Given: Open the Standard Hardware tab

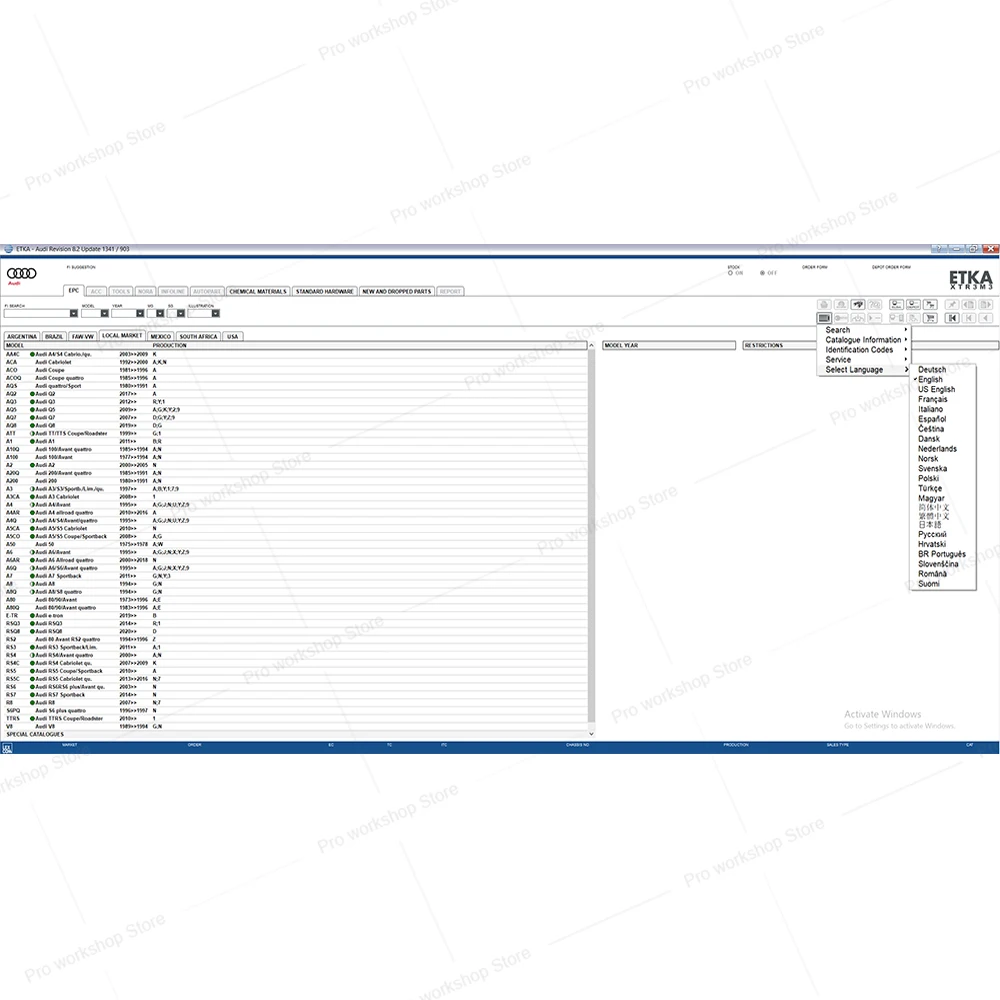Looking at the screenshot, I should pyautogui.click(x=325, y=291).
